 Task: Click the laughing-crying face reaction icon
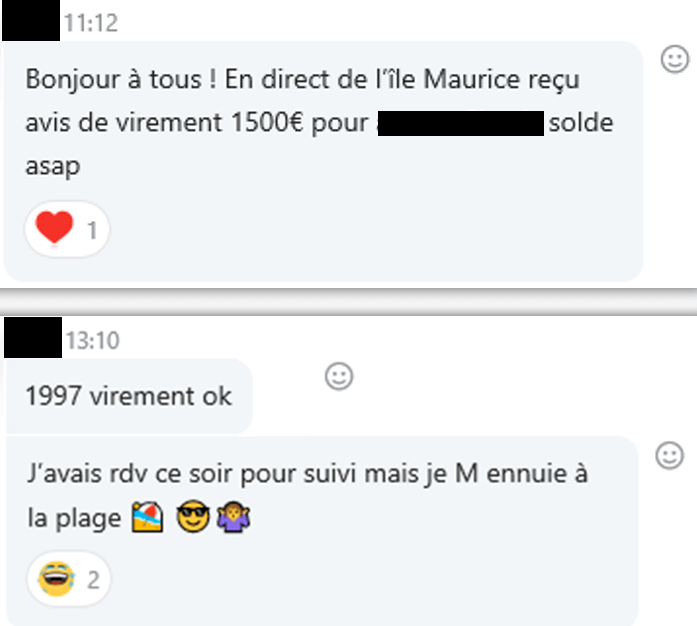[x=56, y=579]
